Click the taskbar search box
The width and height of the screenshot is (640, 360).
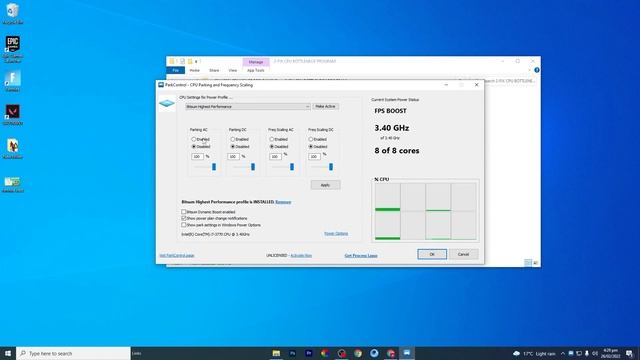(73, 353)
